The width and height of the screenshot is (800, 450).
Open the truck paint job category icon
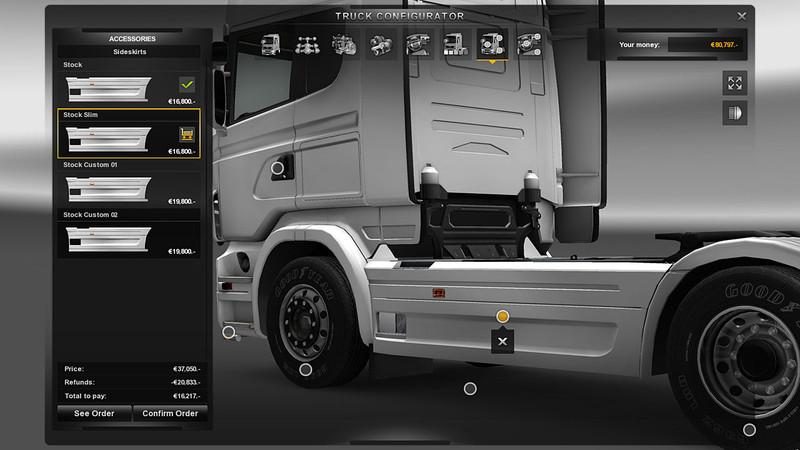[452, 44]
